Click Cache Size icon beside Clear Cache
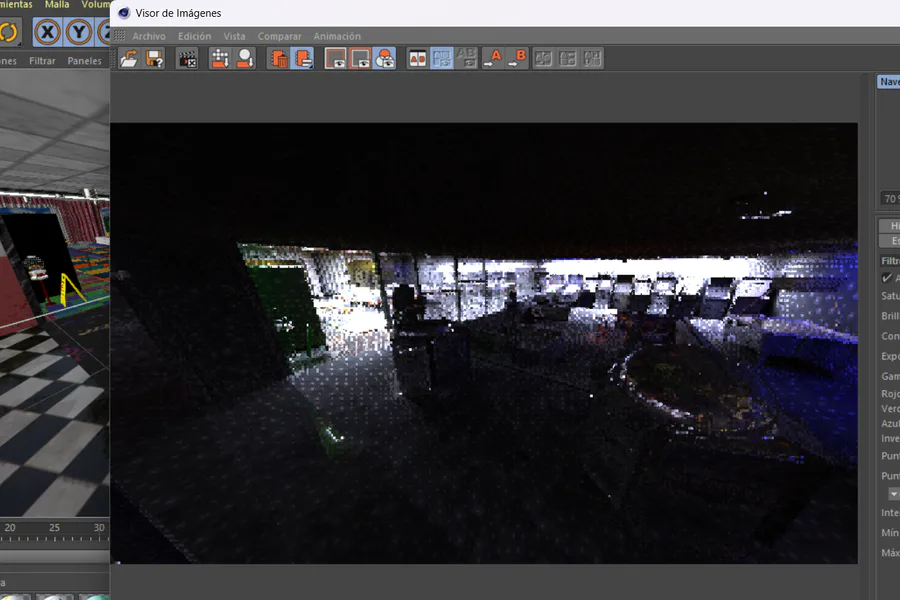 [x=245, y=59]
